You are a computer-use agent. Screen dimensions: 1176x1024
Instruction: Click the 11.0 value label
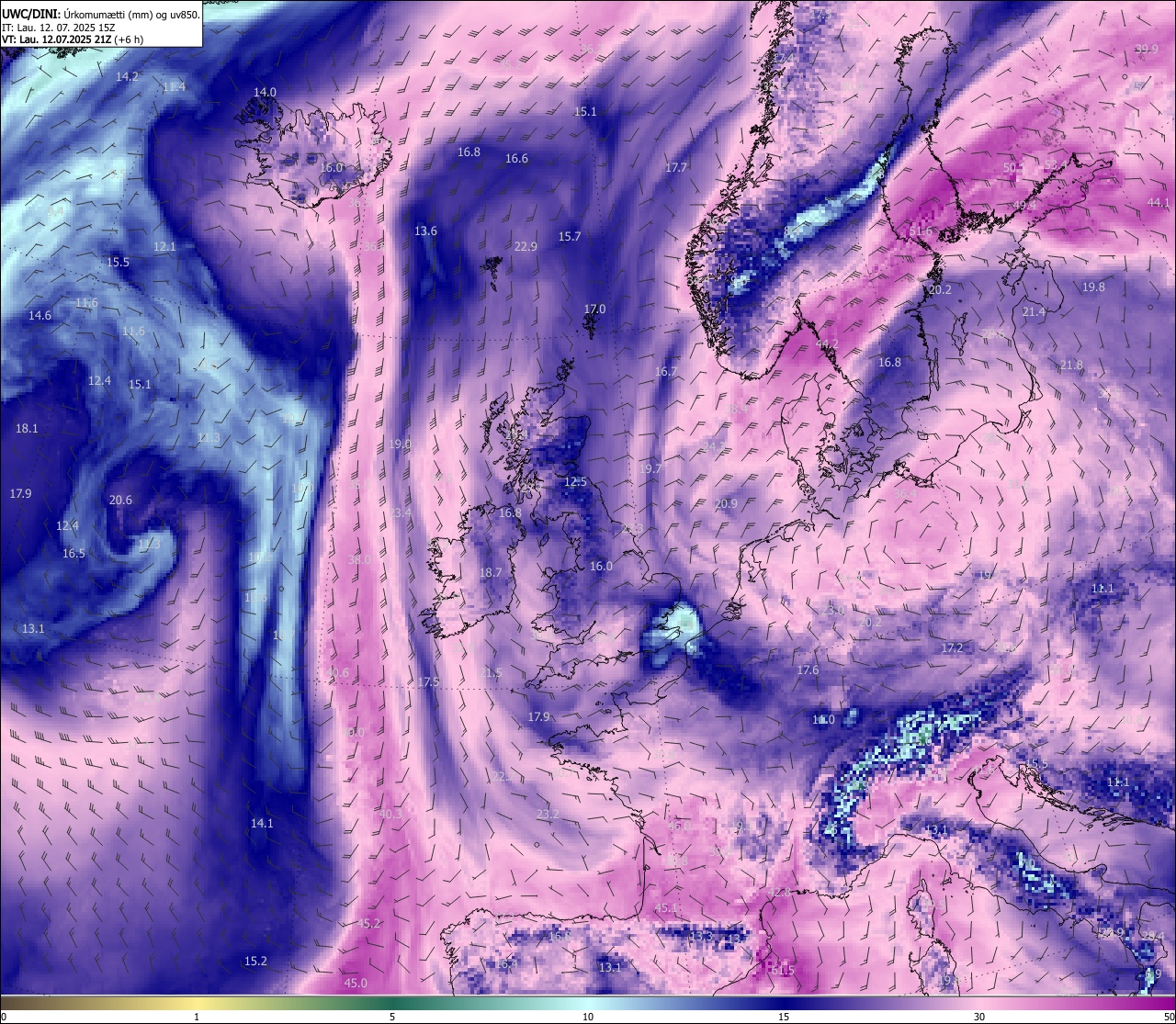pos(824,720)
